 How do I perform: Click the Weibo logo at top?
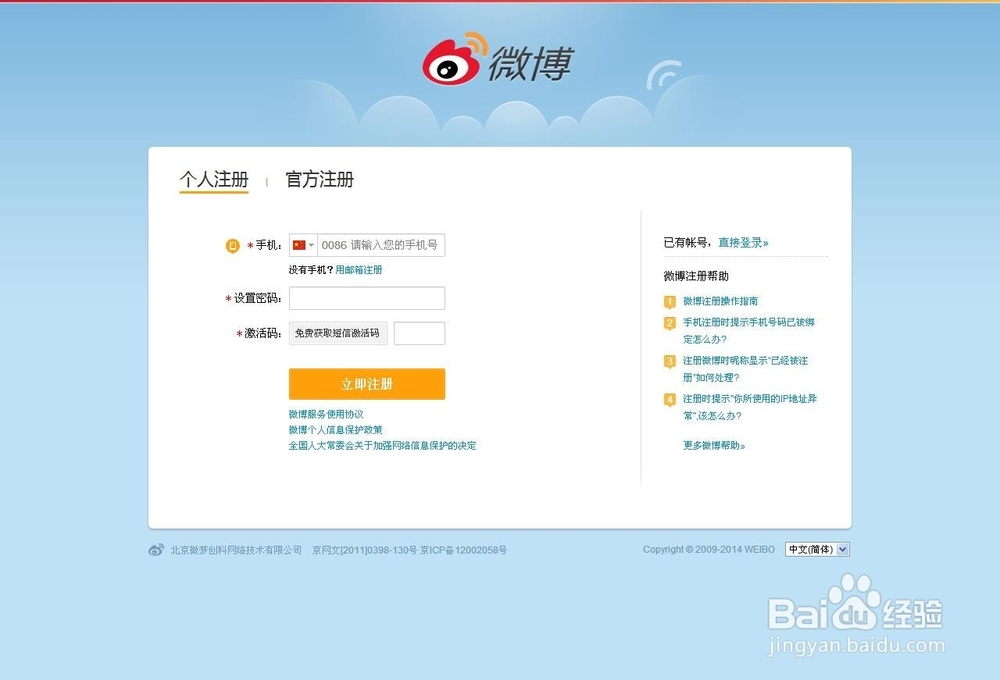tap(498, 59)
